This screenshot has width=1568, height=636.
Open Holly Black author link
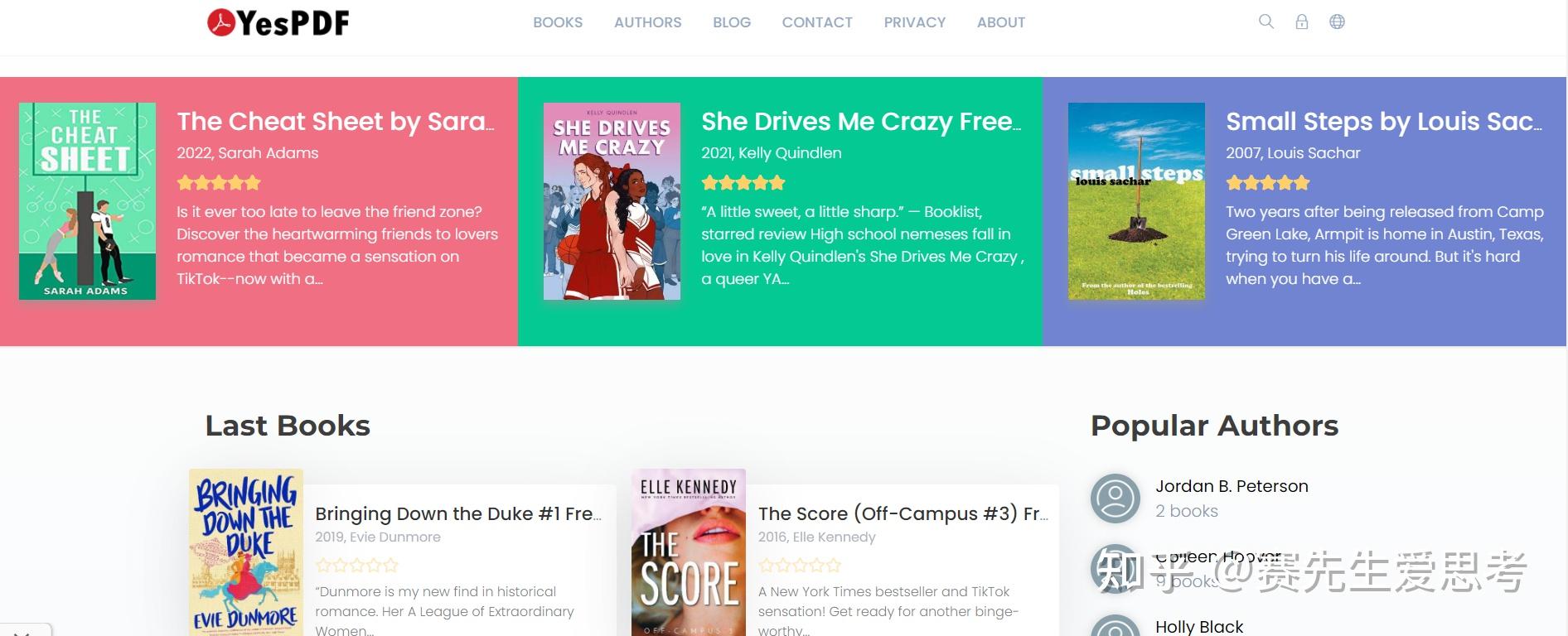pyautogui.click(x=1199, y=627)
